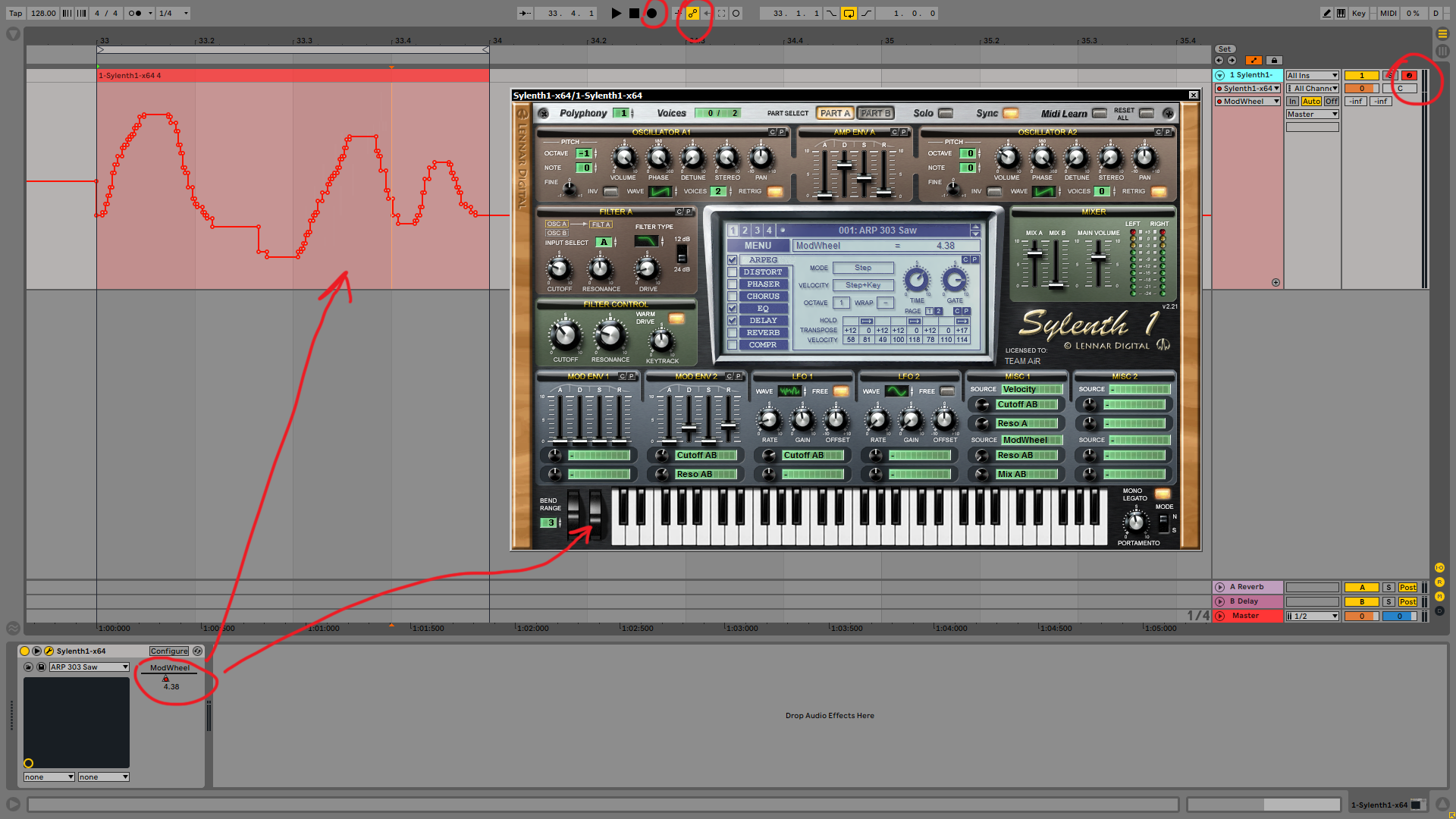
Task: Open the Sylenth1-x64 device chooser
Action: (x=1247, y=88)
